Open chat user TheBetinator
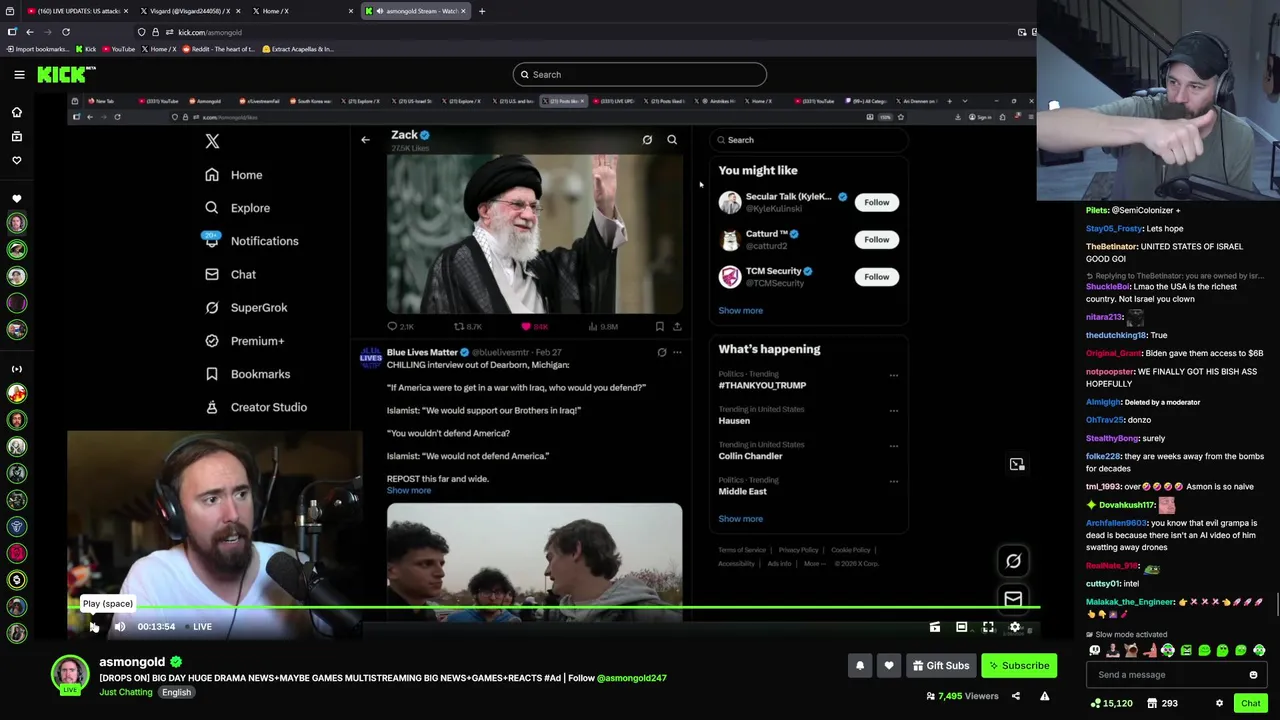This screenshot has height=720, width=1280. click(x=1111, y=246)
